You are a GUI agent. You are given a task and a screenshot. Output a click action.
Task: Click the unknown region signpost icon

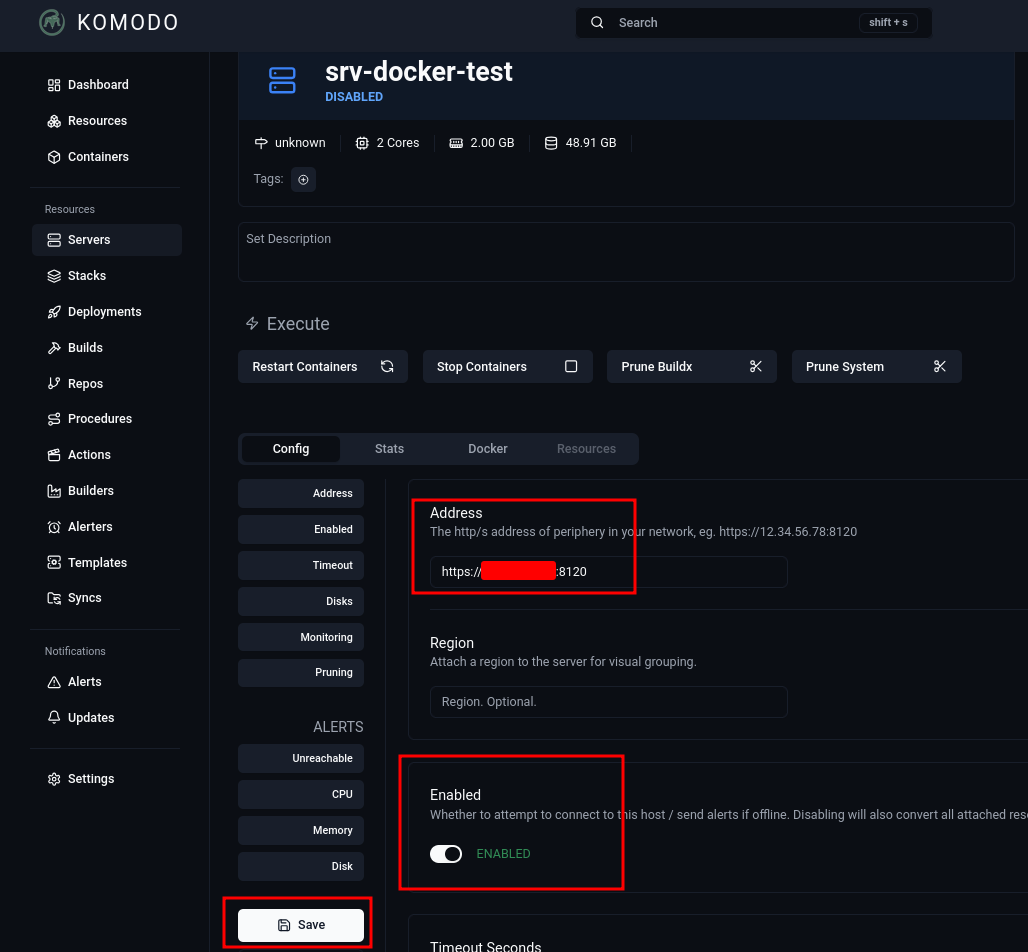[261, 143]
